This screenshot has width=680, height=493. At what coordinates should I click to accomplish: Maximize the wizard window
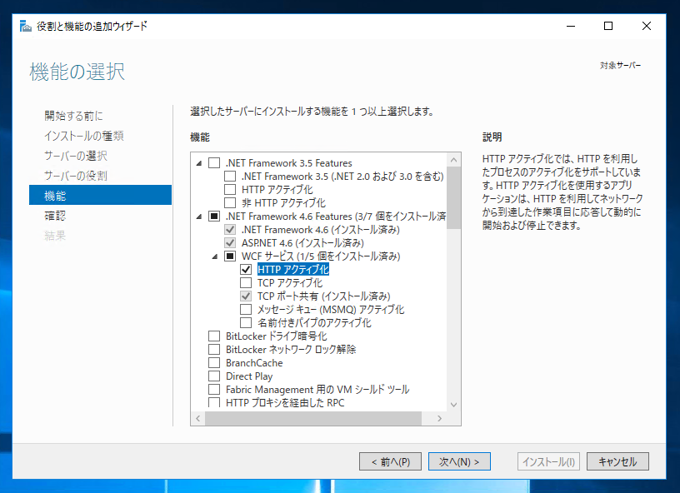(608, 26)
